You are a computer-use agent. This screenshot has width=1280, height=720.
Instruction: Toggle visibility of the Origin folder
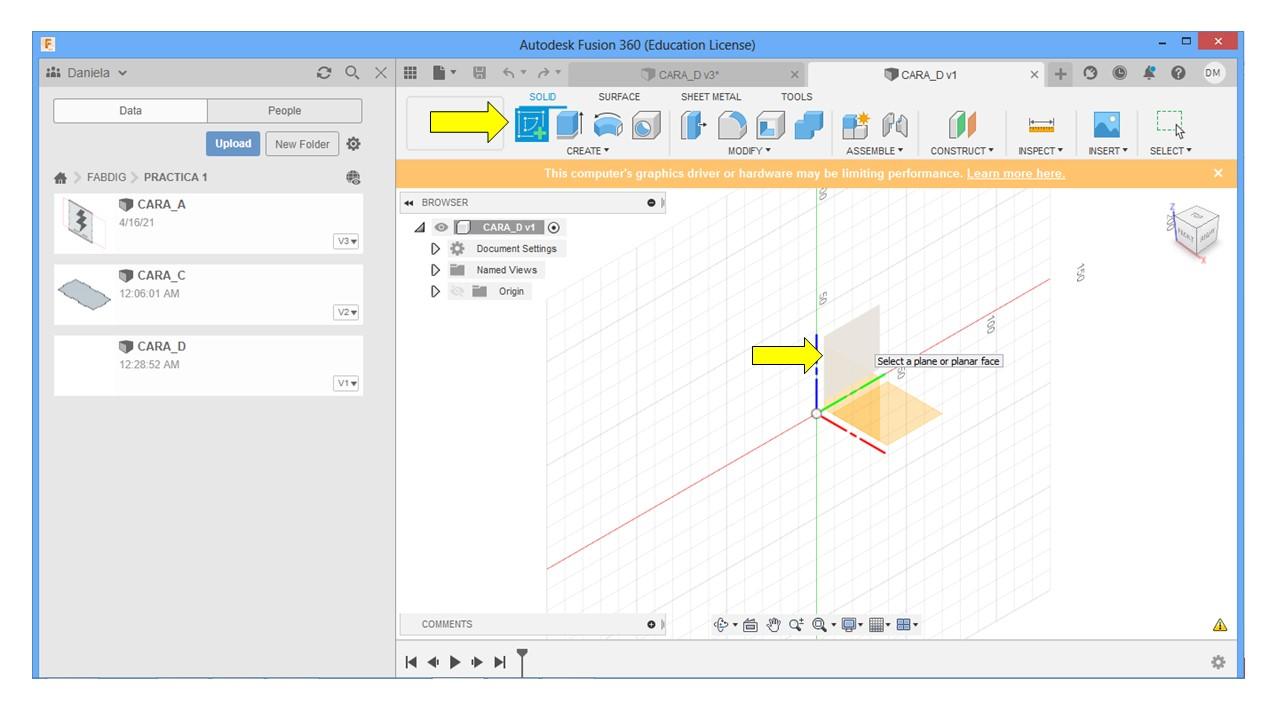point(458,291)
